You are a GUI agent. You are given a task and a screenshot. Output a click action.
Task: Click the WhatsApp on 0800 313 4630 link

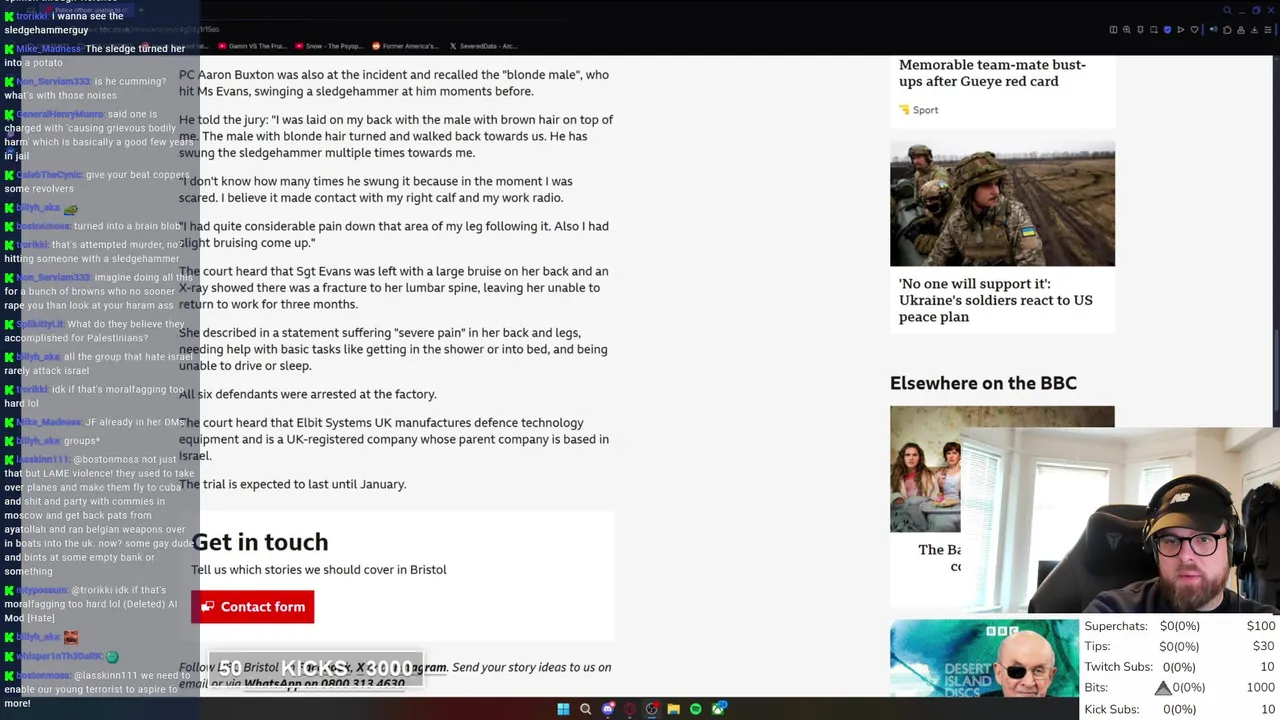pos(325,684)
